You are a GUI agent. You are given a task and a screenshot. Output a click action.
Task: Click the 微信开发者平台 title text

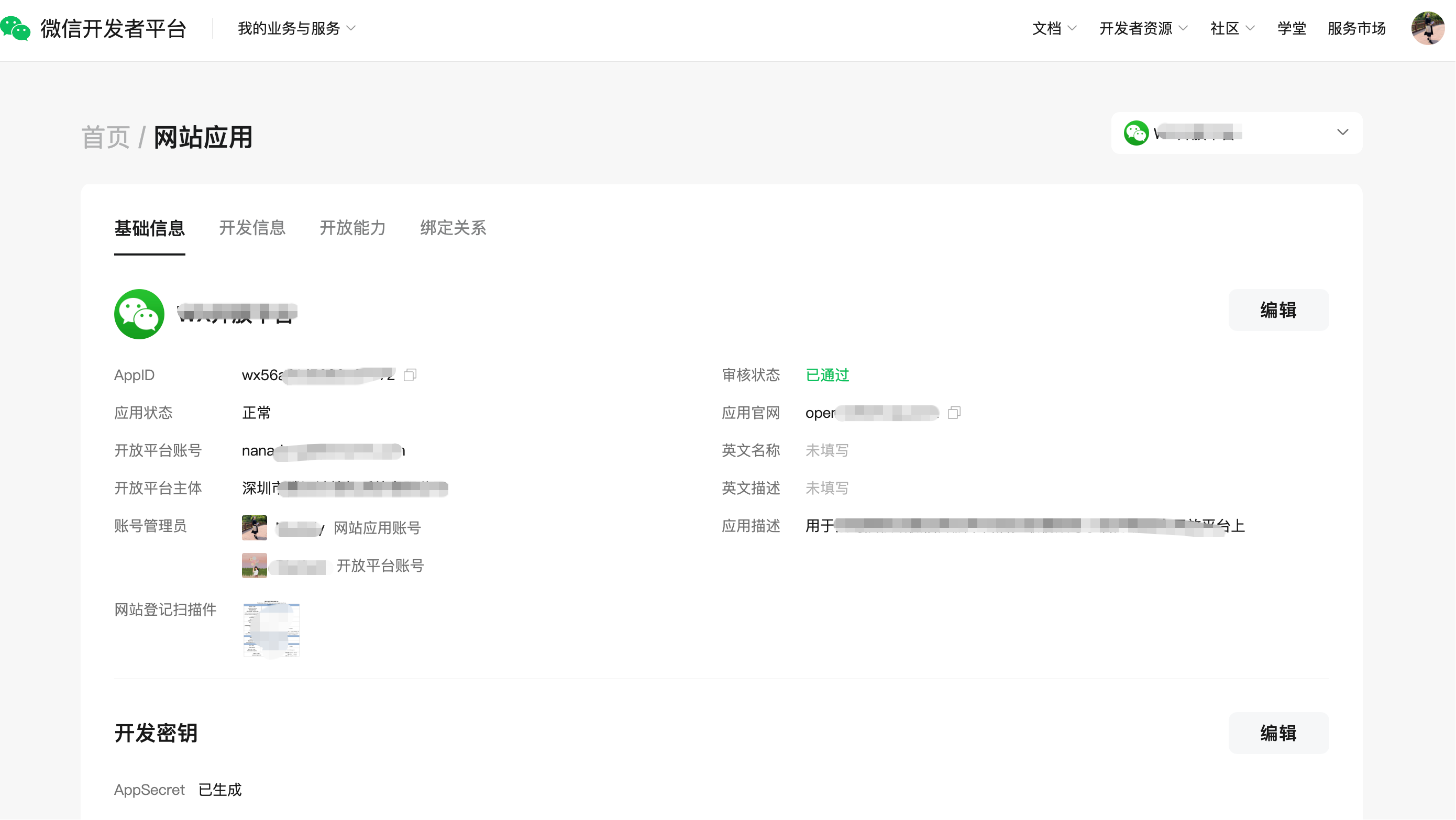(114, 28)
